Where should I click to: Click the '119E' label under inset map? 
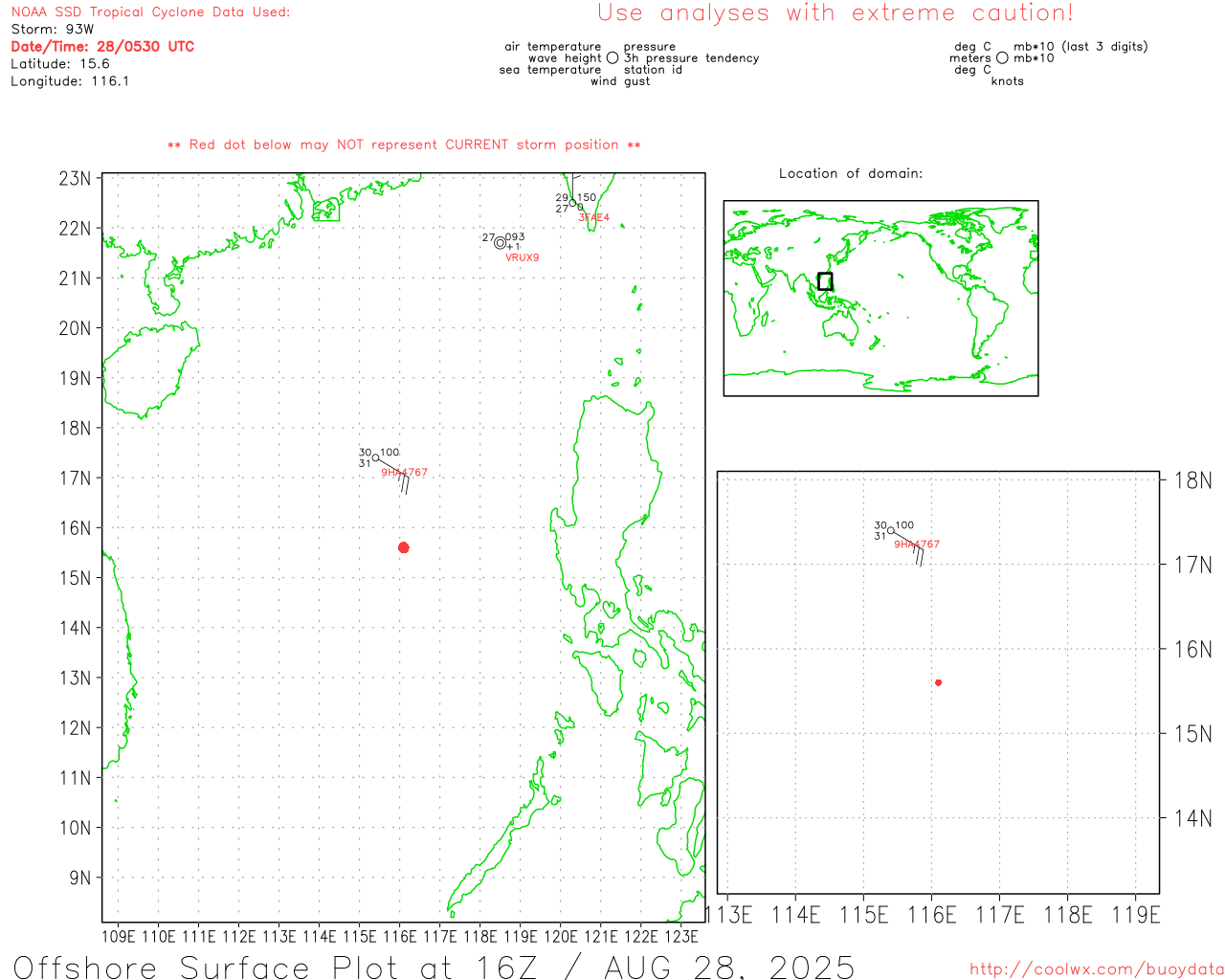(1136, 915)
